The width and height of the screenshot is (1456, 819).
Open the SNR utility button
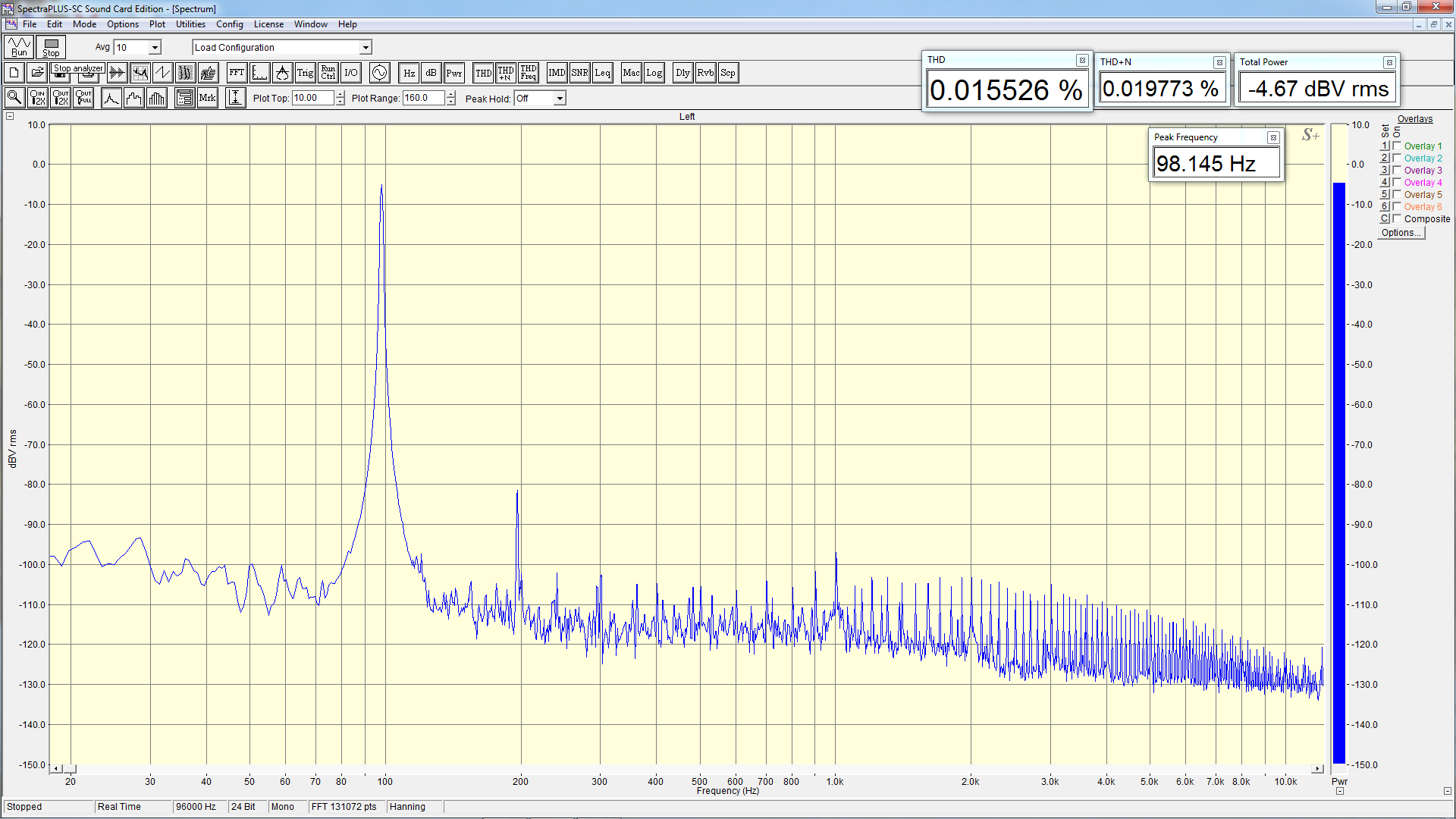coord(579,73)
